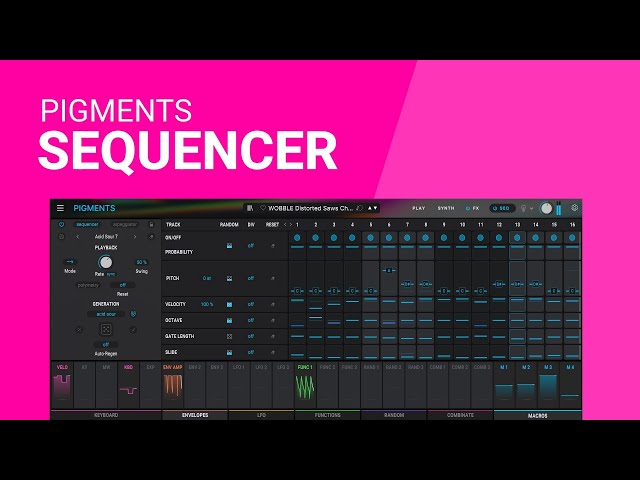Click the preset up/down navigation arrows

(373, 208)
